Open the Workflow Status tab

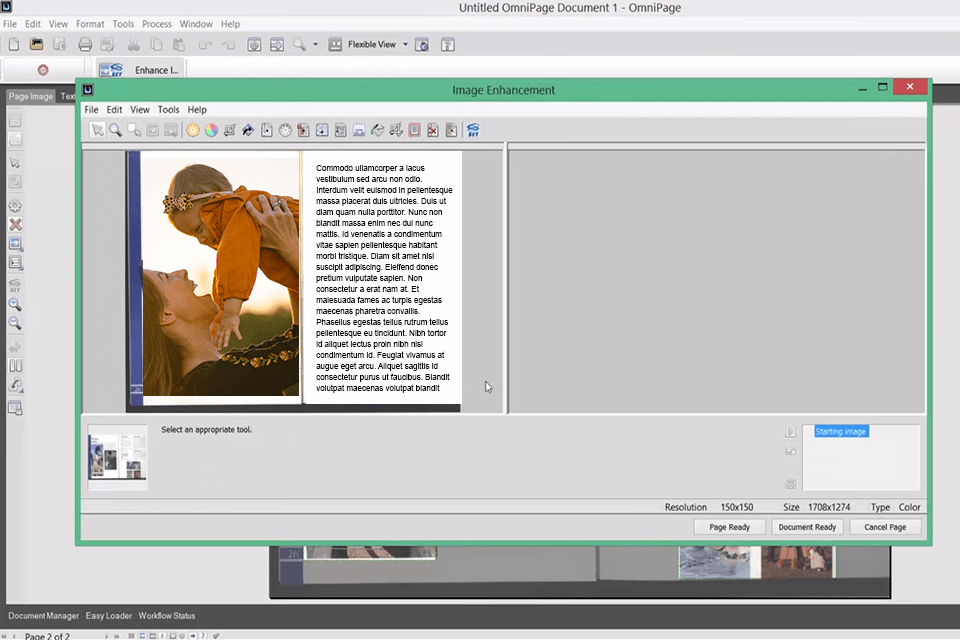pyautogui.click(x=167, y=616)
